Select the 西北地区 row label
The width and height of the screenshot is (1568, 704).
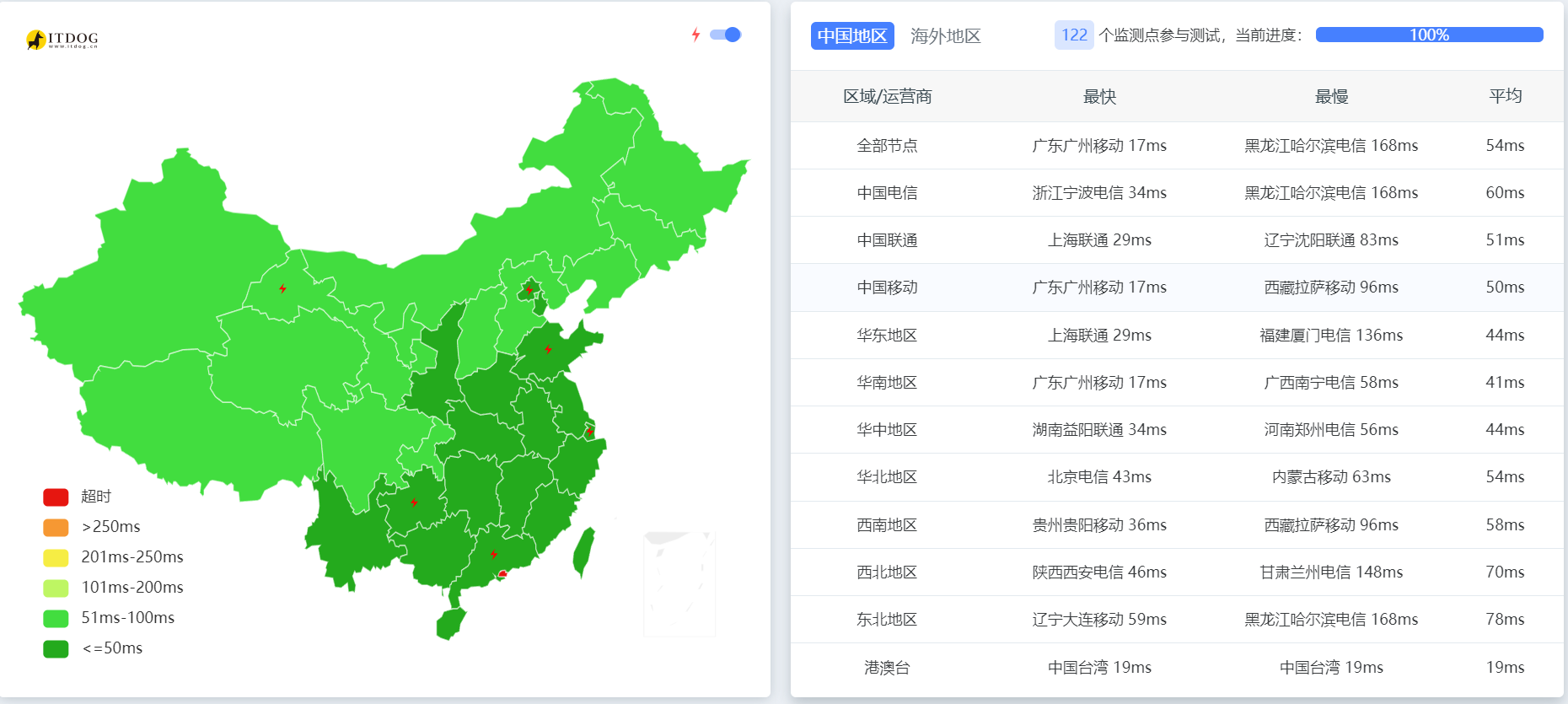(x=888, y=572)
